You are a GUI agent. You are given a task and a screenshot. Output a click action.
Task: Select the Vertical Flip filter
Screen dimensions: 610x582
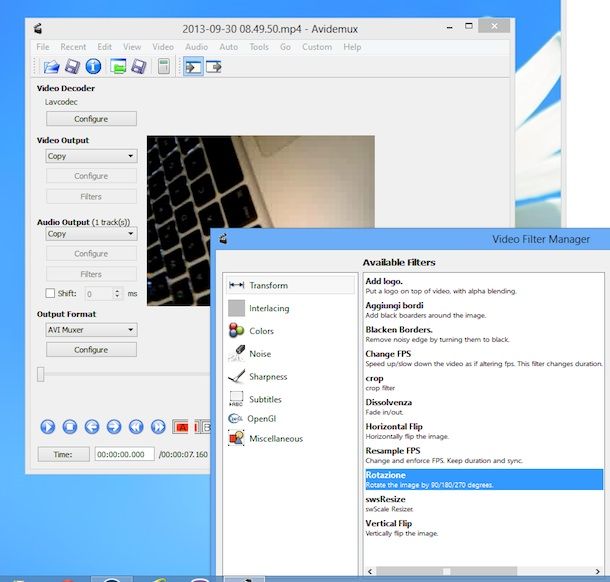tap(484, 528)
